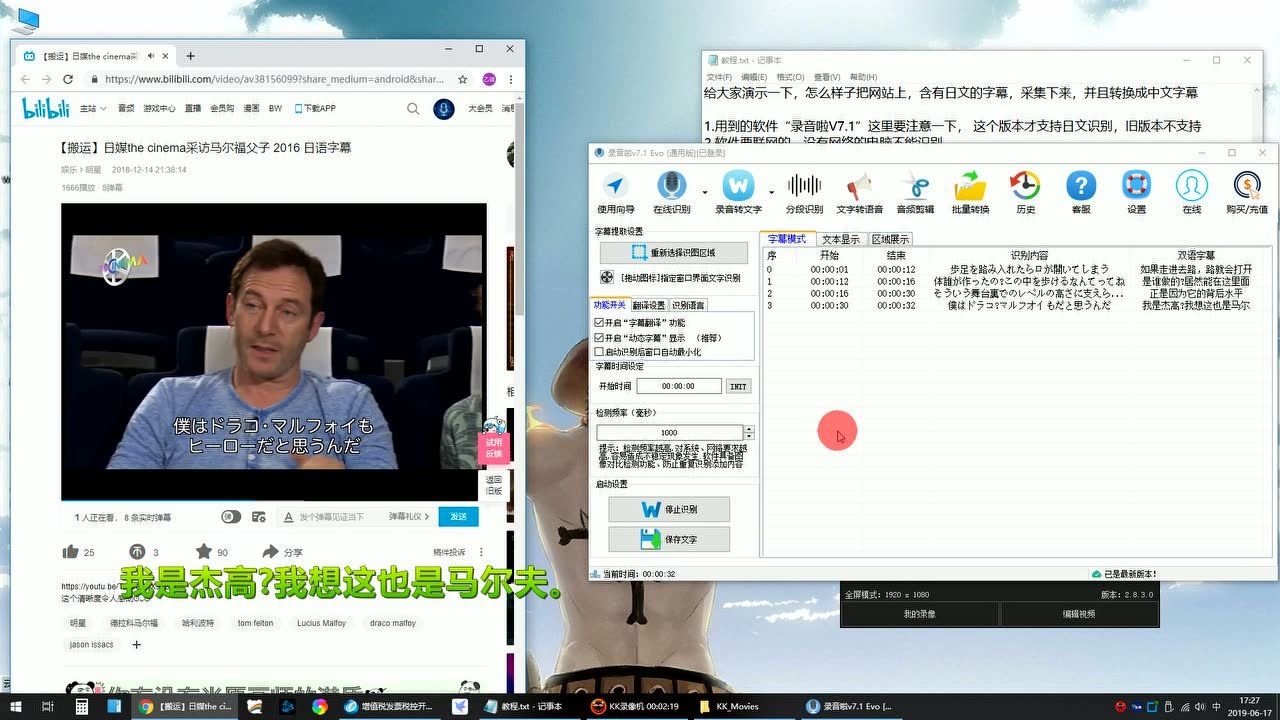Reload the Chrome page
This screenshot has width=1280, height=720.
67,79
